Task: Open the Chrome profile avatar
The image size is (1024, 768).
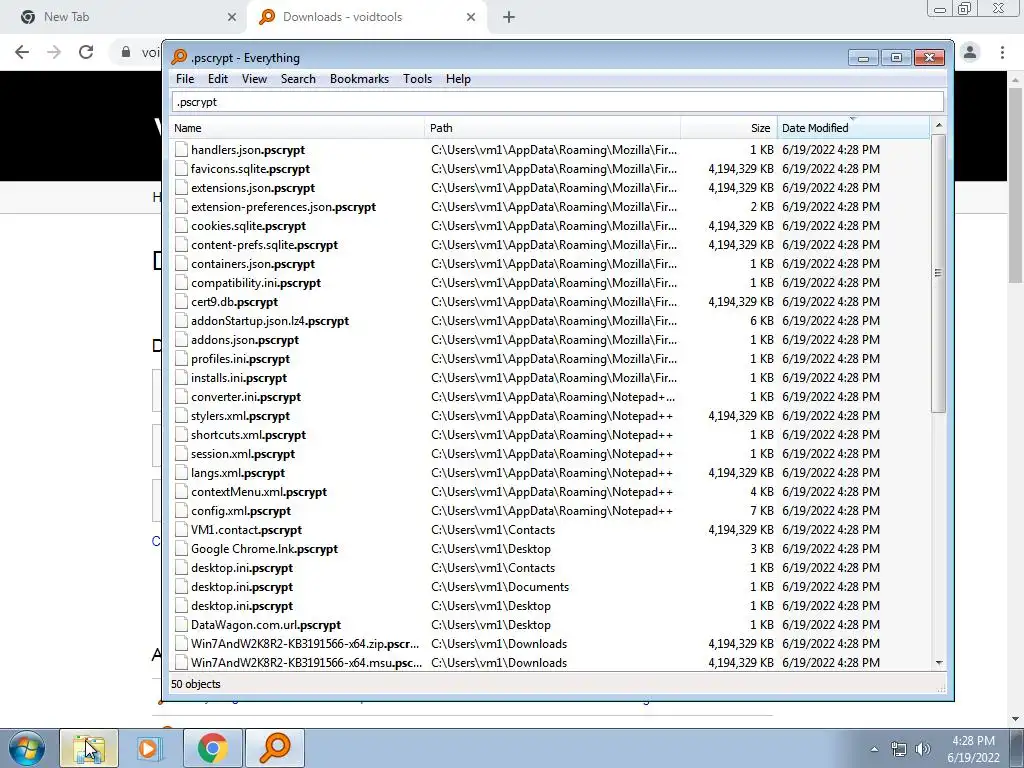Action: 970,52
